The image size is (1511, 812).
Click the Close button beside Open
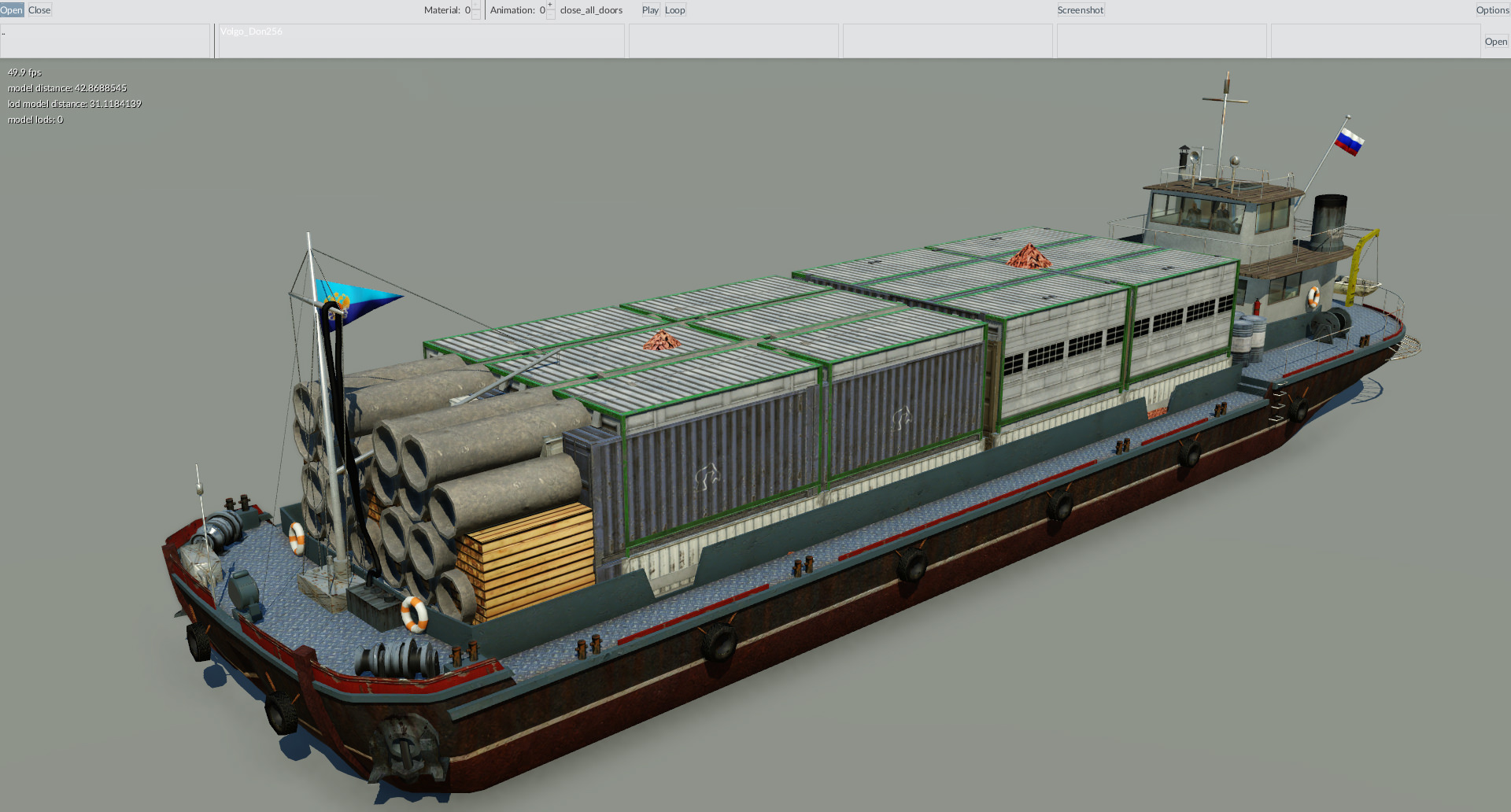39,10
